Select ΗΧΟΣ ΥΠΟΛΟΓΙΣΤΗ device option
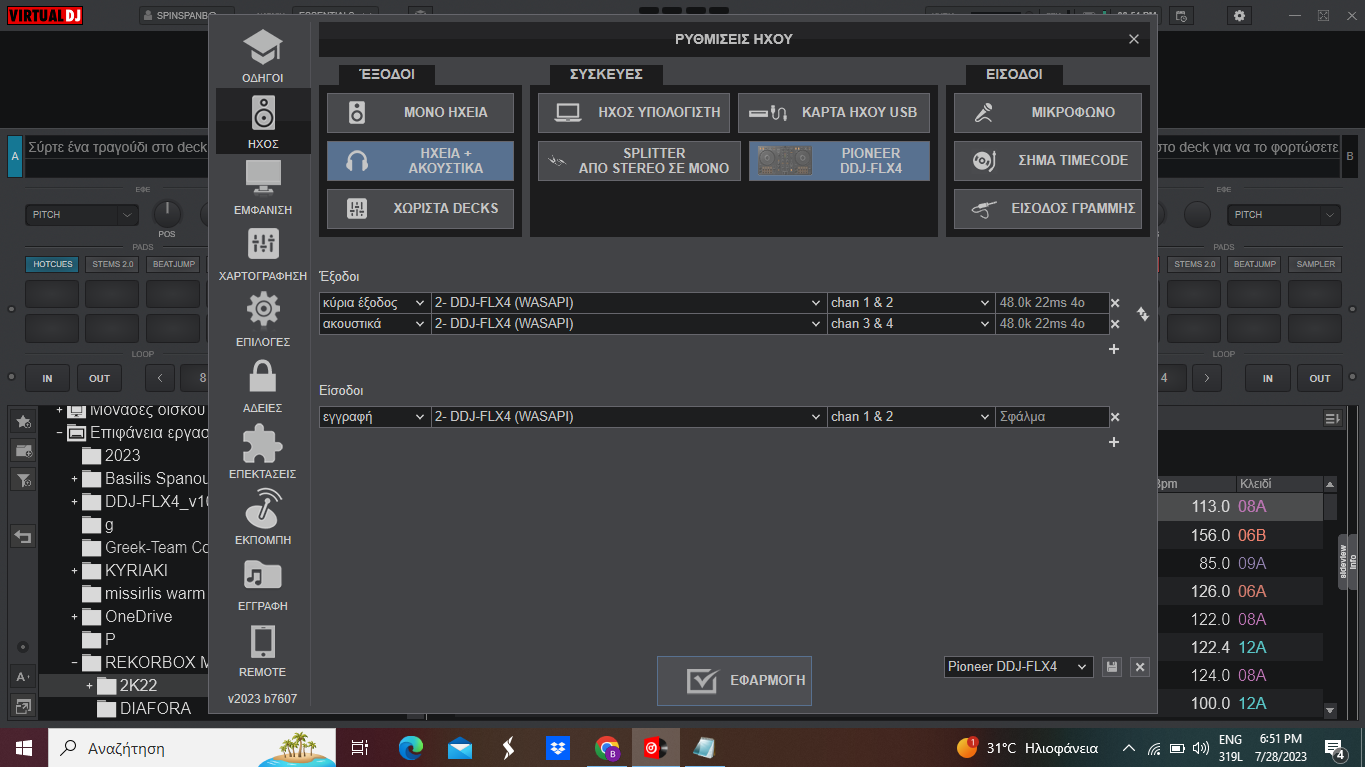The height and width of the screenshot is (767, 1365). point(634,112)
